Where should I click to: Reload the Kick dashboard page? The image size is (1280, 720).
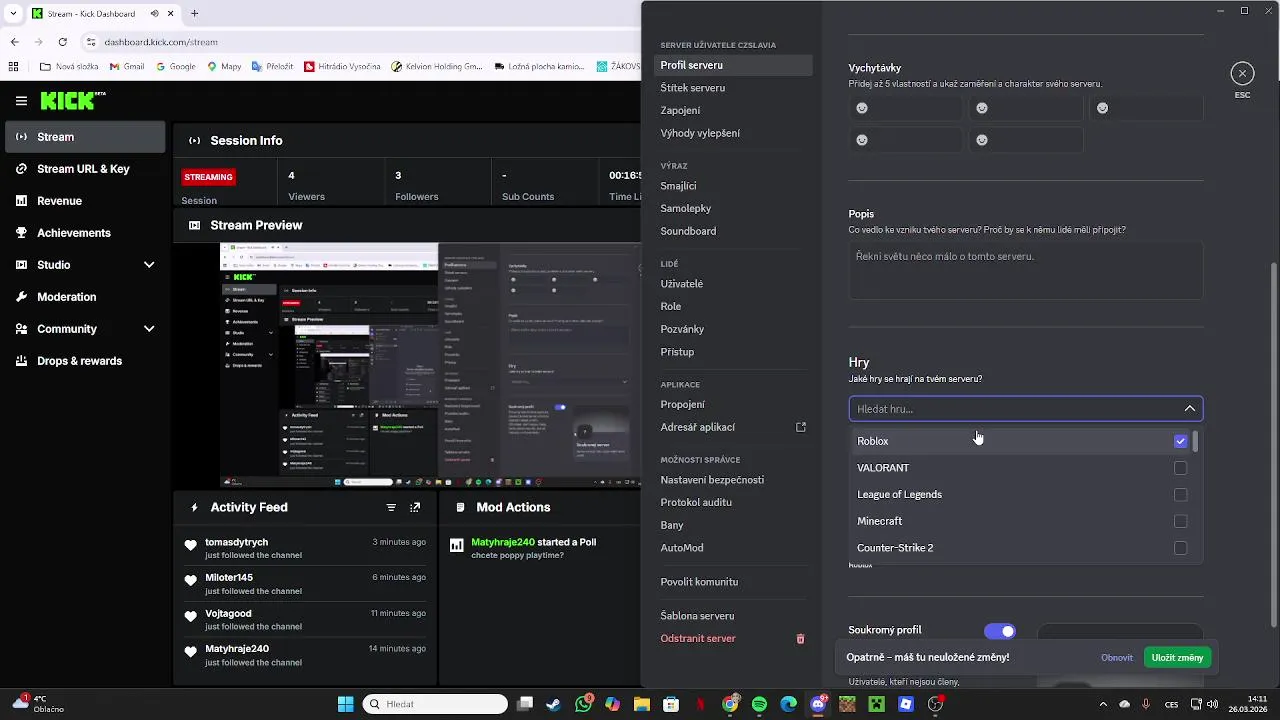pyautogui.click(x=63, y=42)
